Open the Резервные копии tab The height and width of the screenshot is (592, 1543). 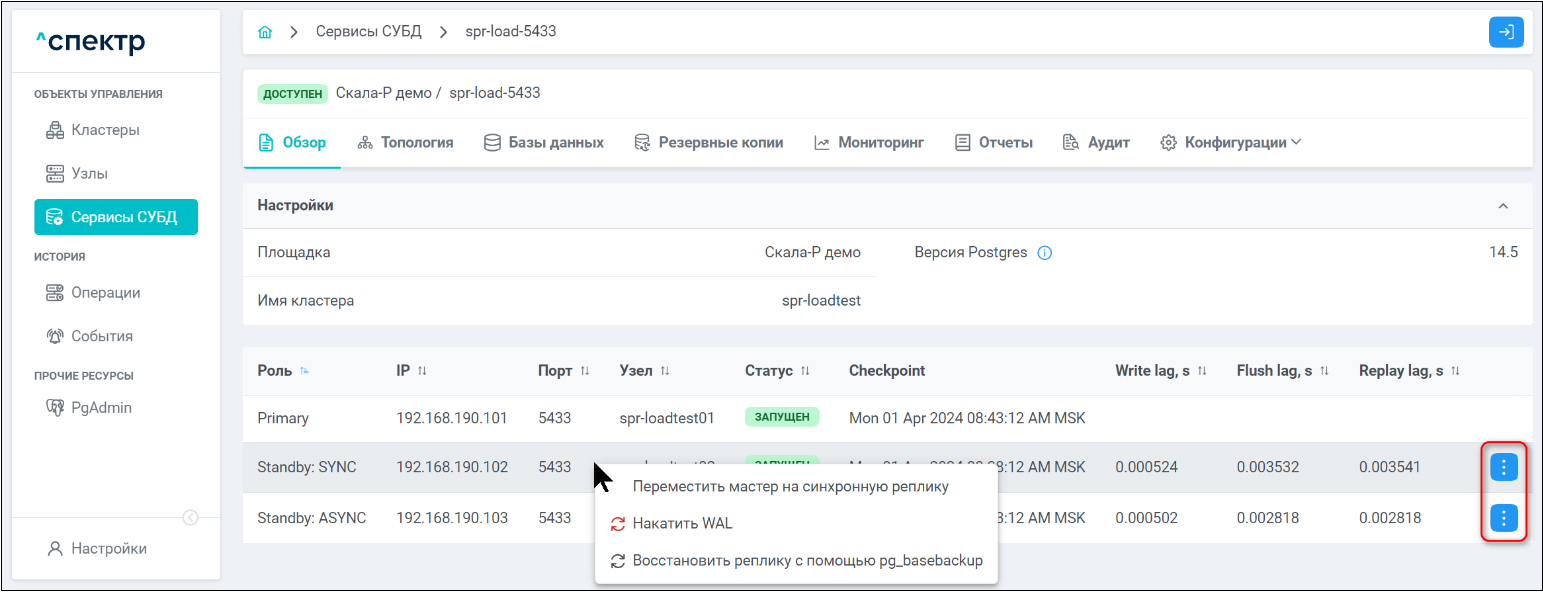(708, 143)
